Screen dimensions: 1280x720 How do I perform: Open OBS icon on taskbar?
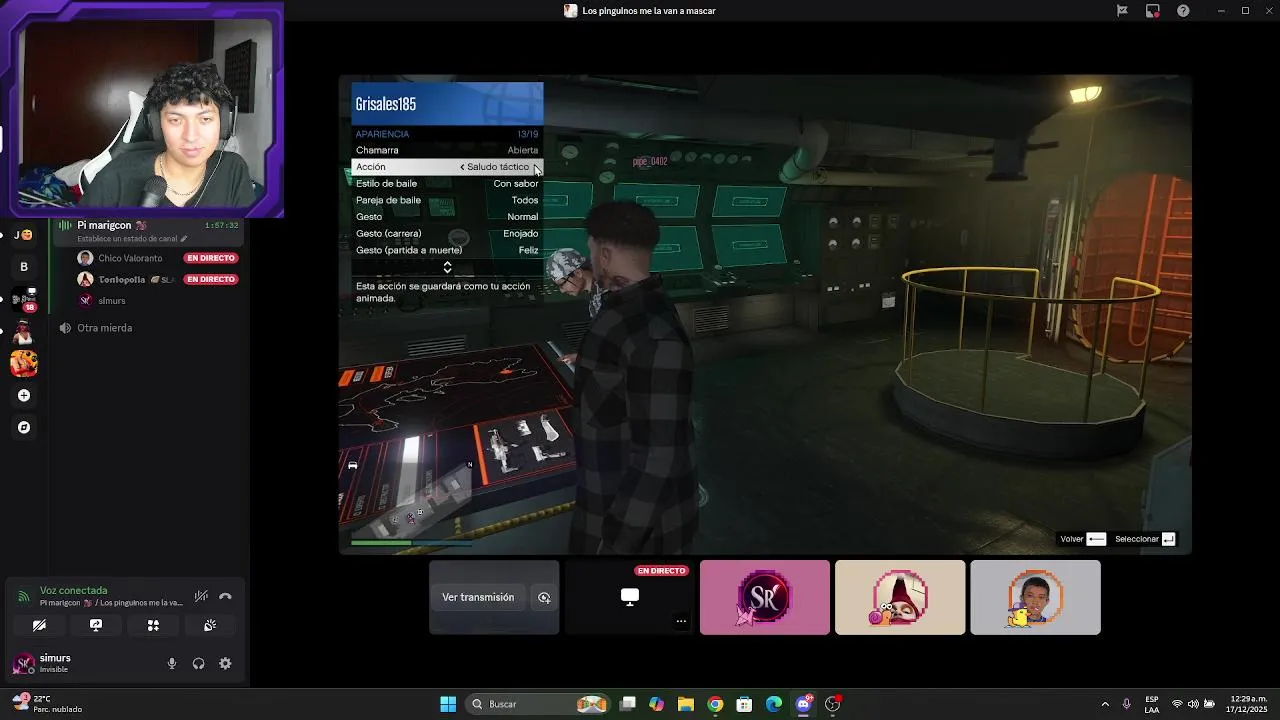(x=833, y=704)
